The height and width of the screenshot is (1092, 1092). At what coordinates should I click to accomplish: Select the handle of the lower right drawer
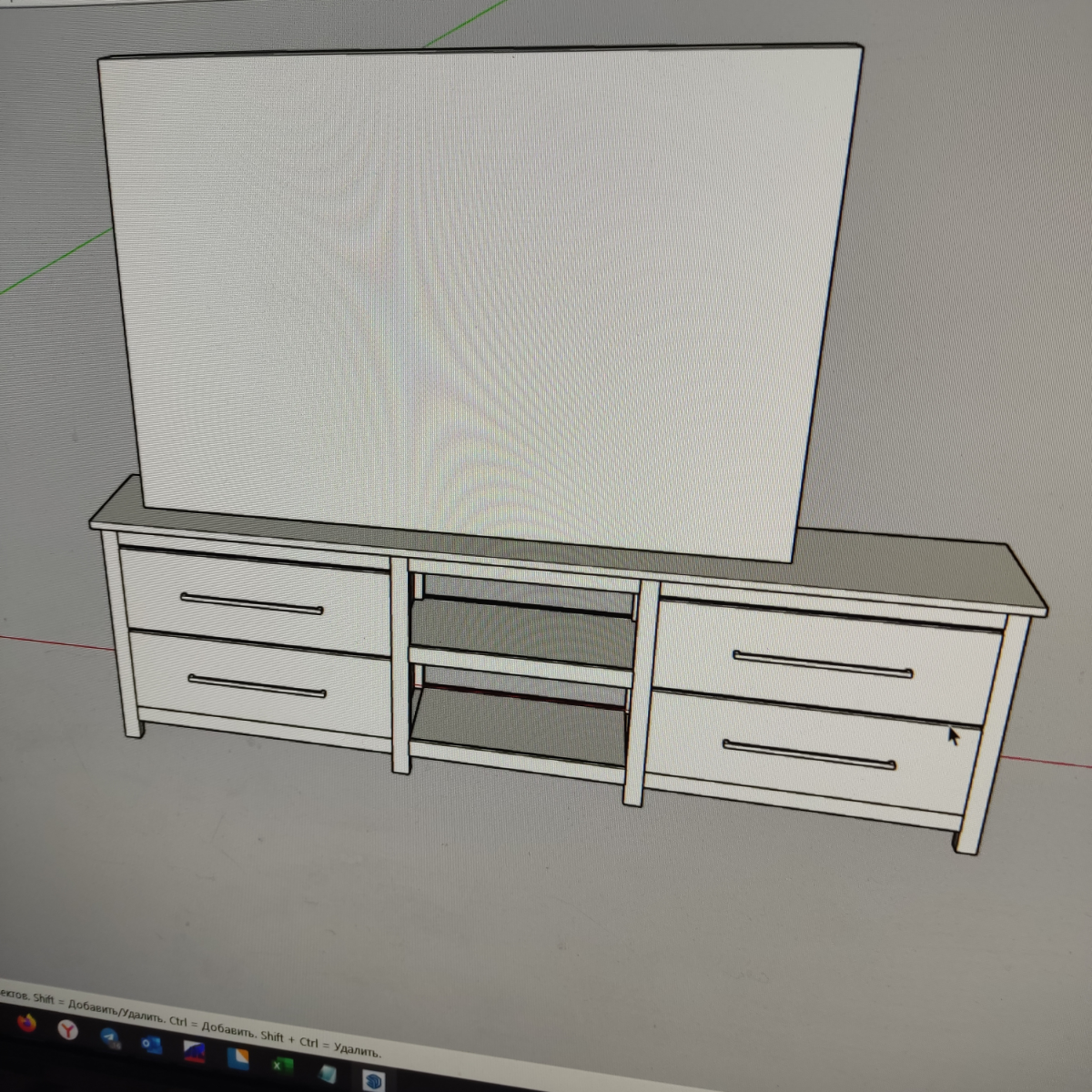click(x=809, y=755)
